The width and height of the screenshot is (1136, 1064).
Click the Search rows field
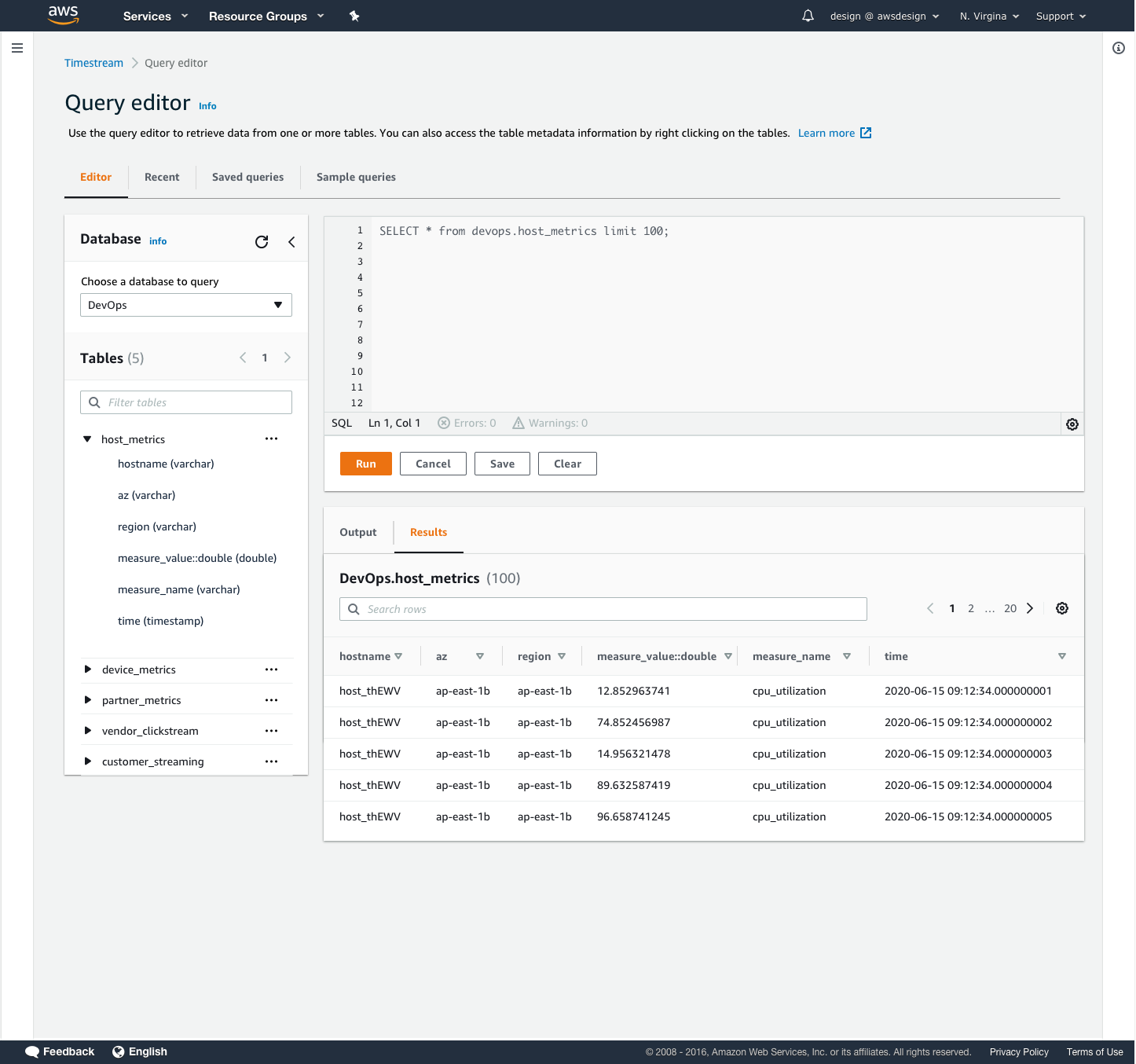point(603,609)
